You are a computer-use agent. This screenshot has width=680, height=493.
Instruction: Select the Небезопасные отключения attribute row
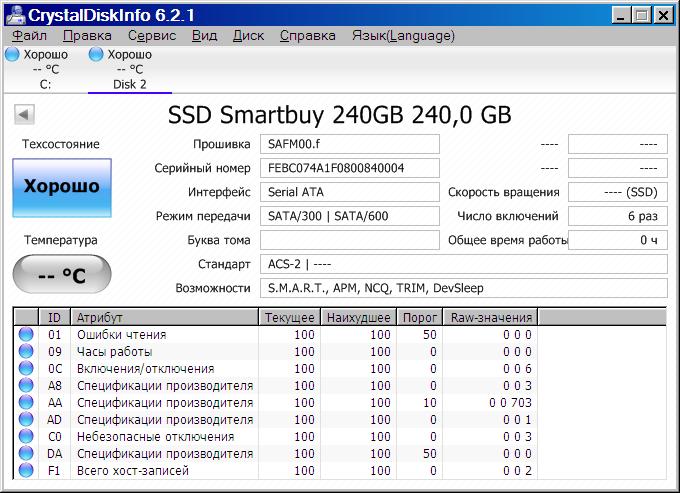(276, 436)
